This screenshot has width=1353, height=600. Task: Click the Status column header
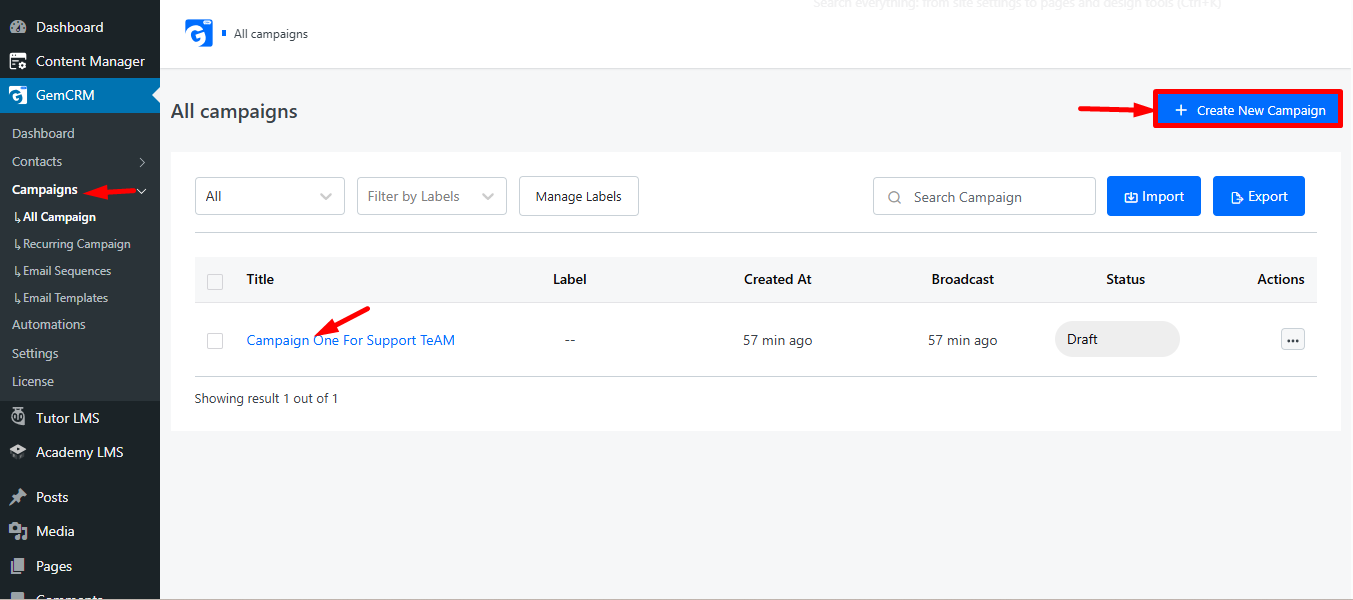1126,279
